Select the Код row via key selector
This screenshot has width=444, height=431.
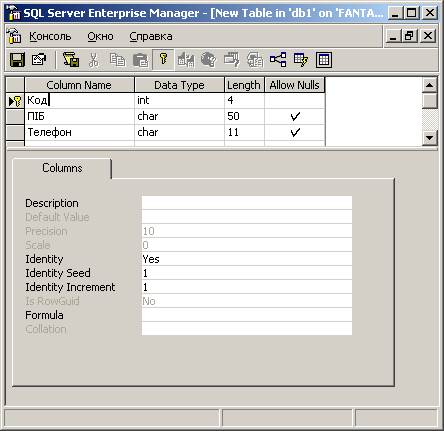[15, 101]
